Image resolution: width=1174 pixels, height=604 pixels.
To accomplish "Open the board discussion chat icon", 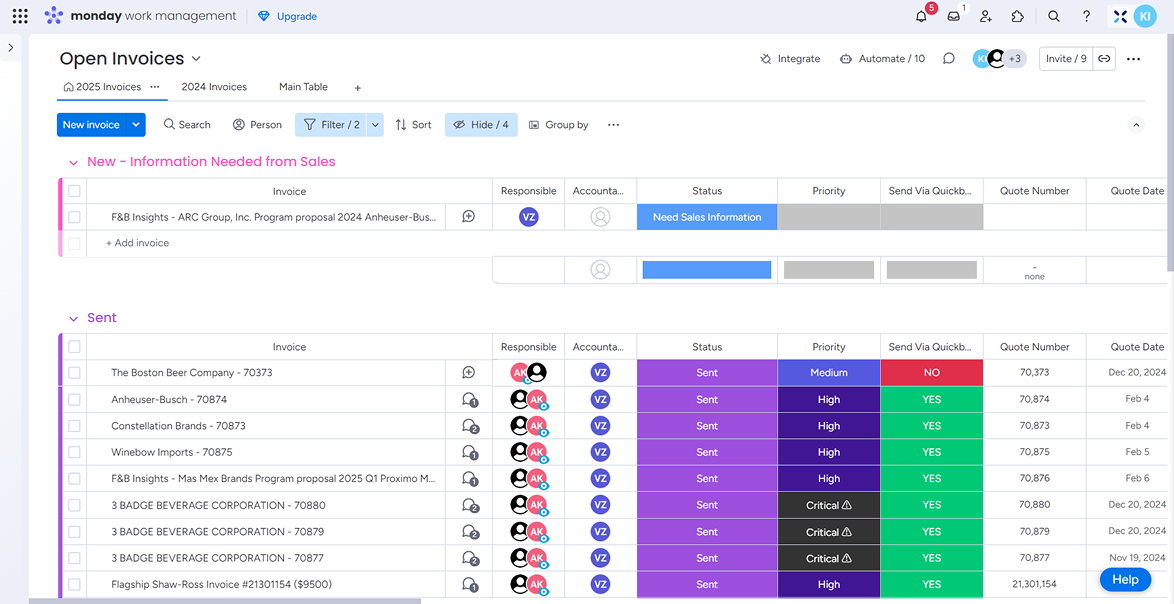I will tap(949, 59).
